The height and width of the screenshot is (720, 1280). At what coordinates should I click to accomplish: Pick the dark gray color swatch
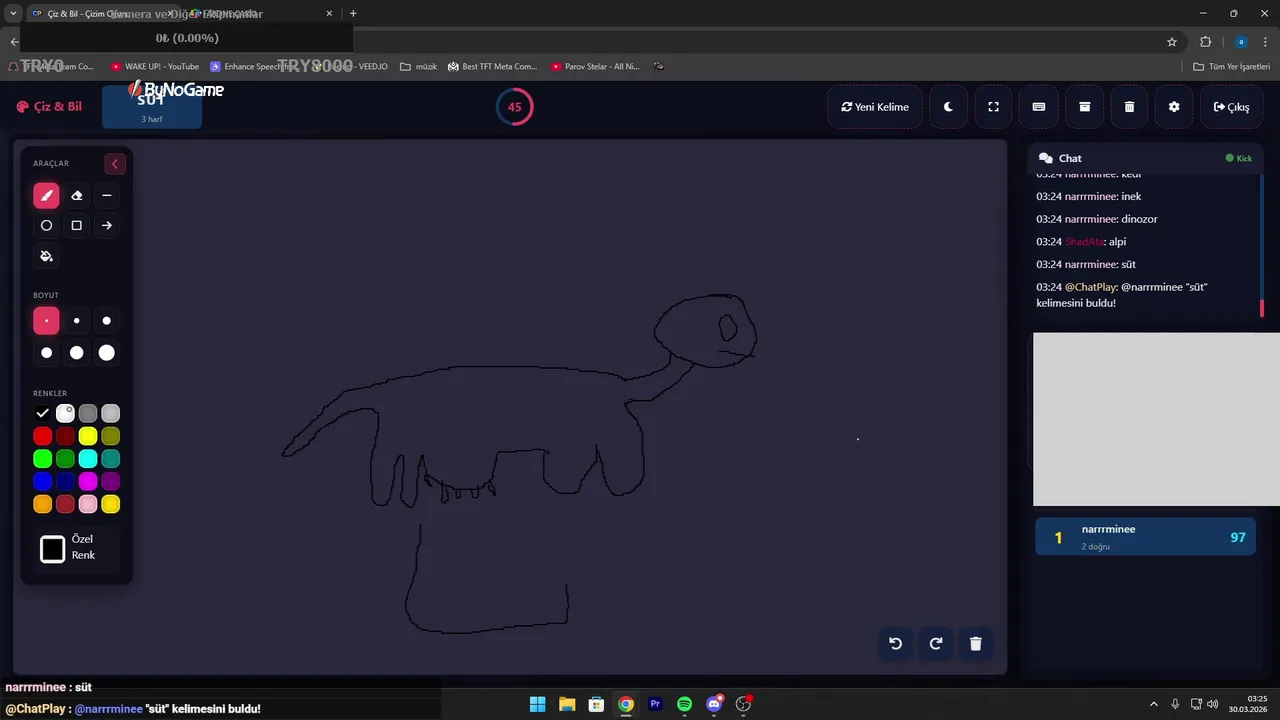point(88,413)
